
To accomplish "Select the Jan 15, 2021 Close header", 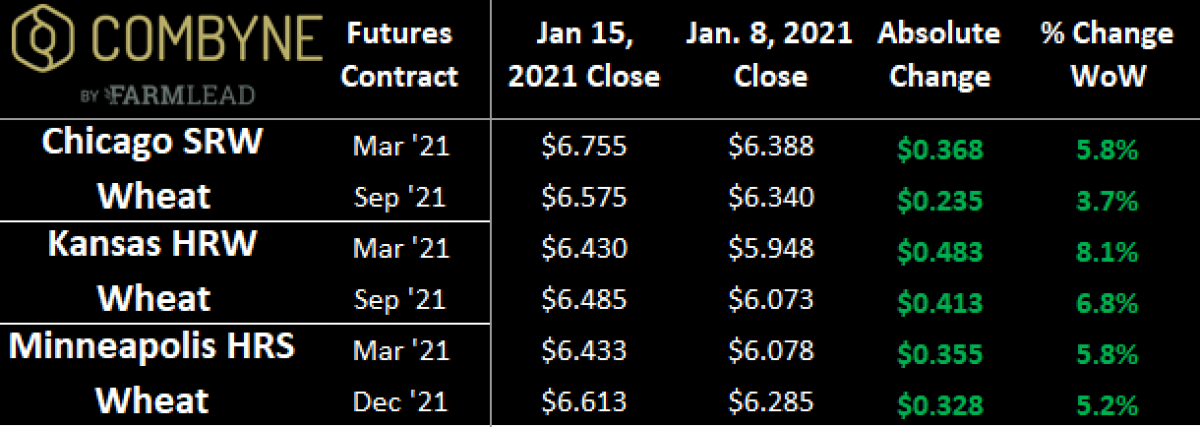I will click(584, 55).
